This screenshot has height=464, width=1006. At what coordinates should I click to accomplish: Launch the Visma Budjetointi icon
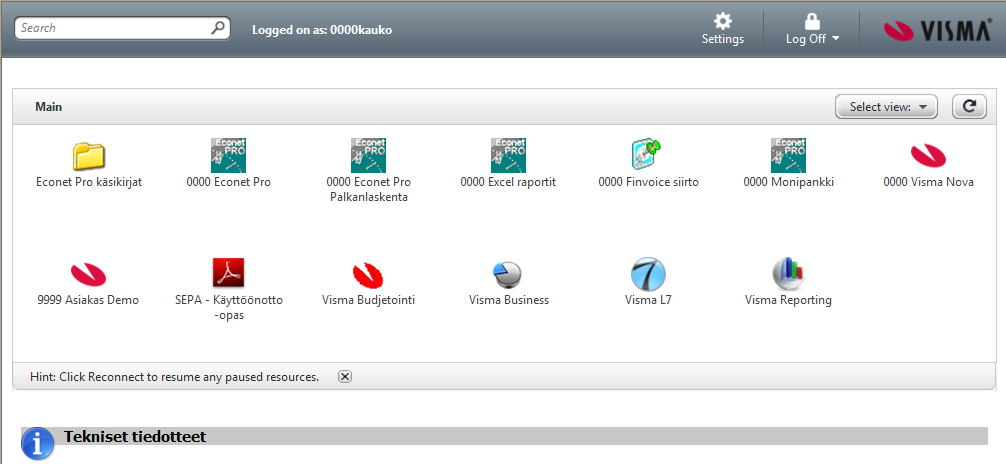368,275
